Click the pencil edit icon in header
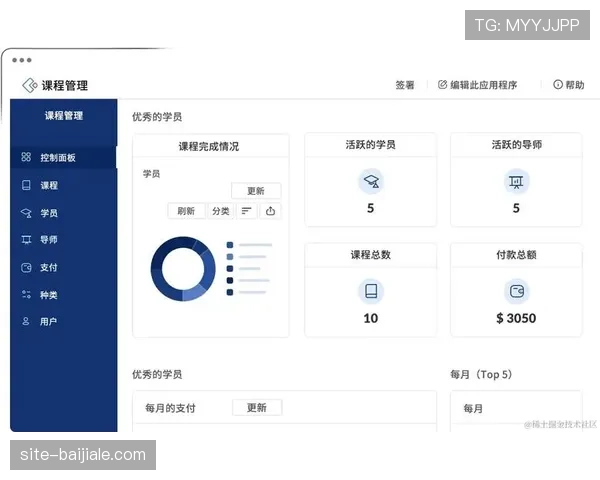The height and width of the screenshot is (480, 600). point(442,85)
